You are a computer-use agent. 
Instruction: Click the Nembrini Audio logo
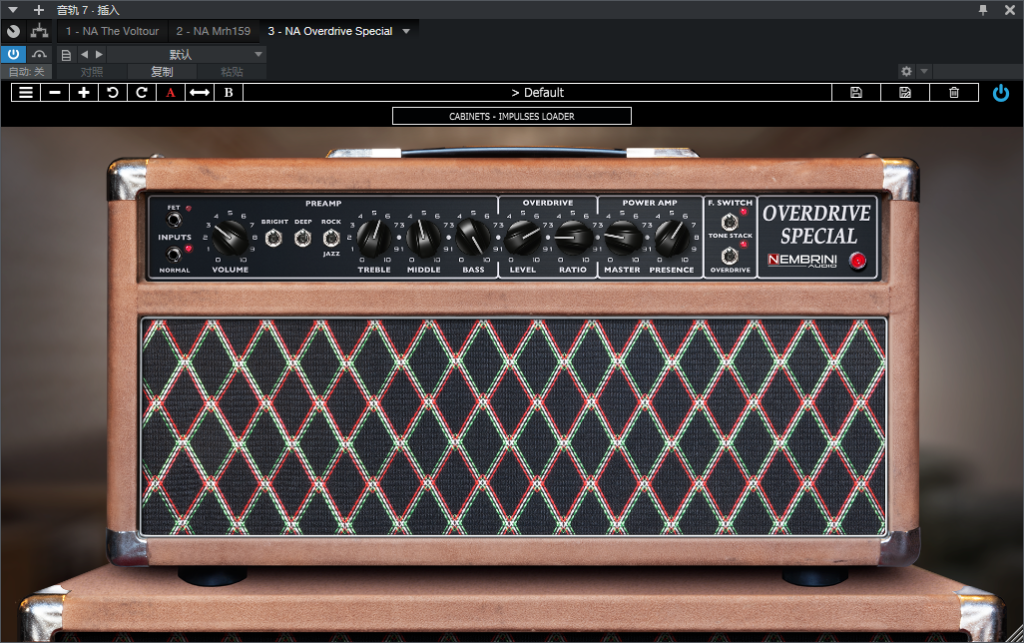(803, 260)
